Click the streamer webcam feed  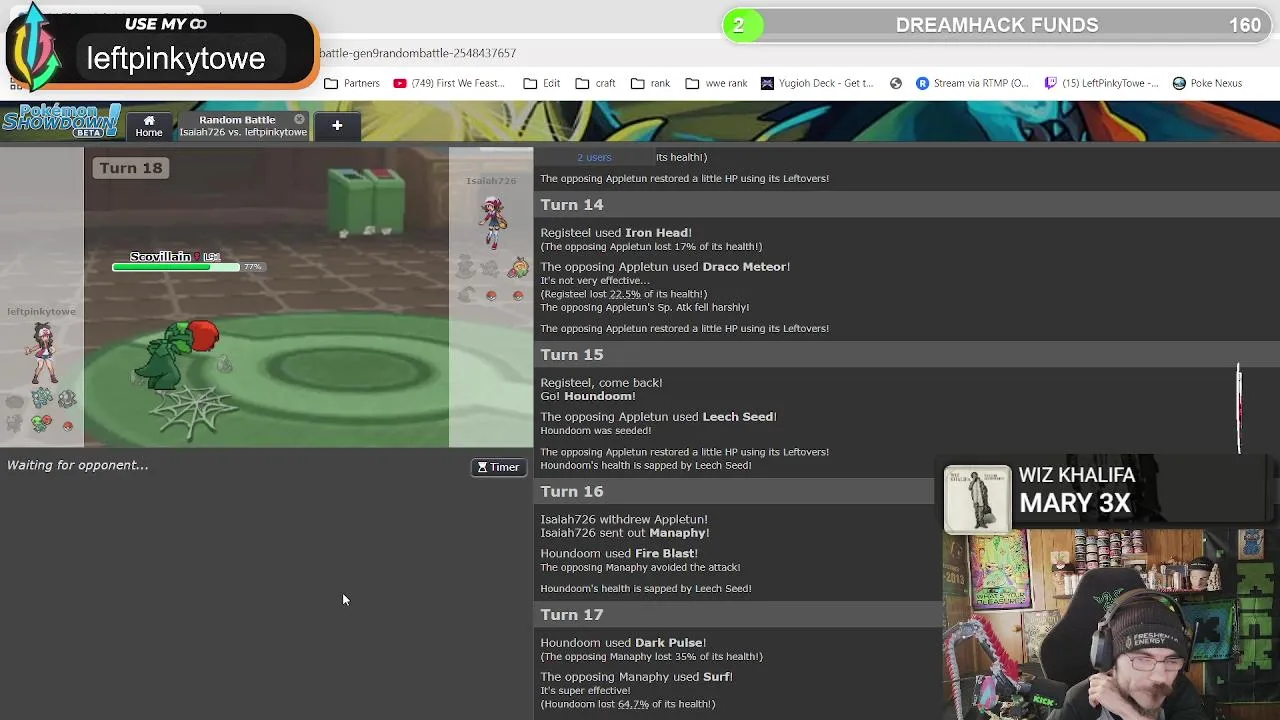pyautogui.click(x=1111, y=625)
